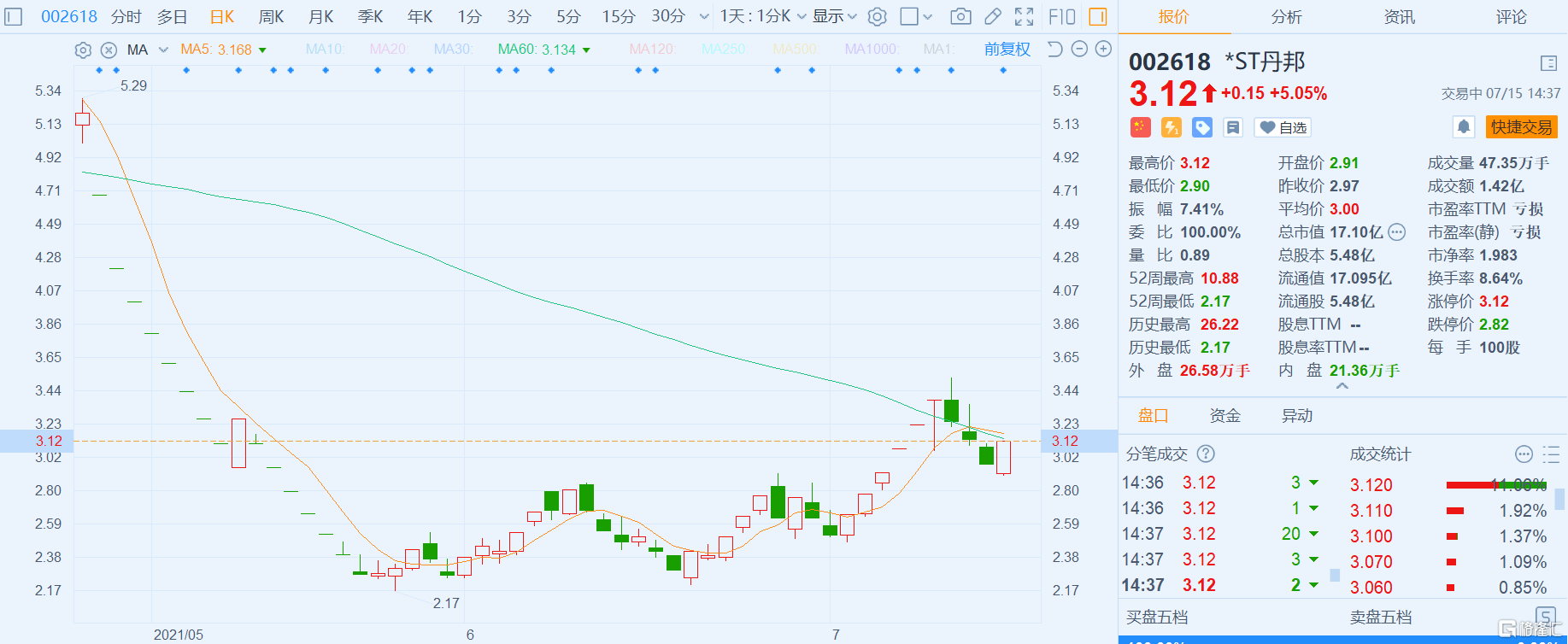
Task: Toggle the MA250 moving average line
Action: (723, 50)
